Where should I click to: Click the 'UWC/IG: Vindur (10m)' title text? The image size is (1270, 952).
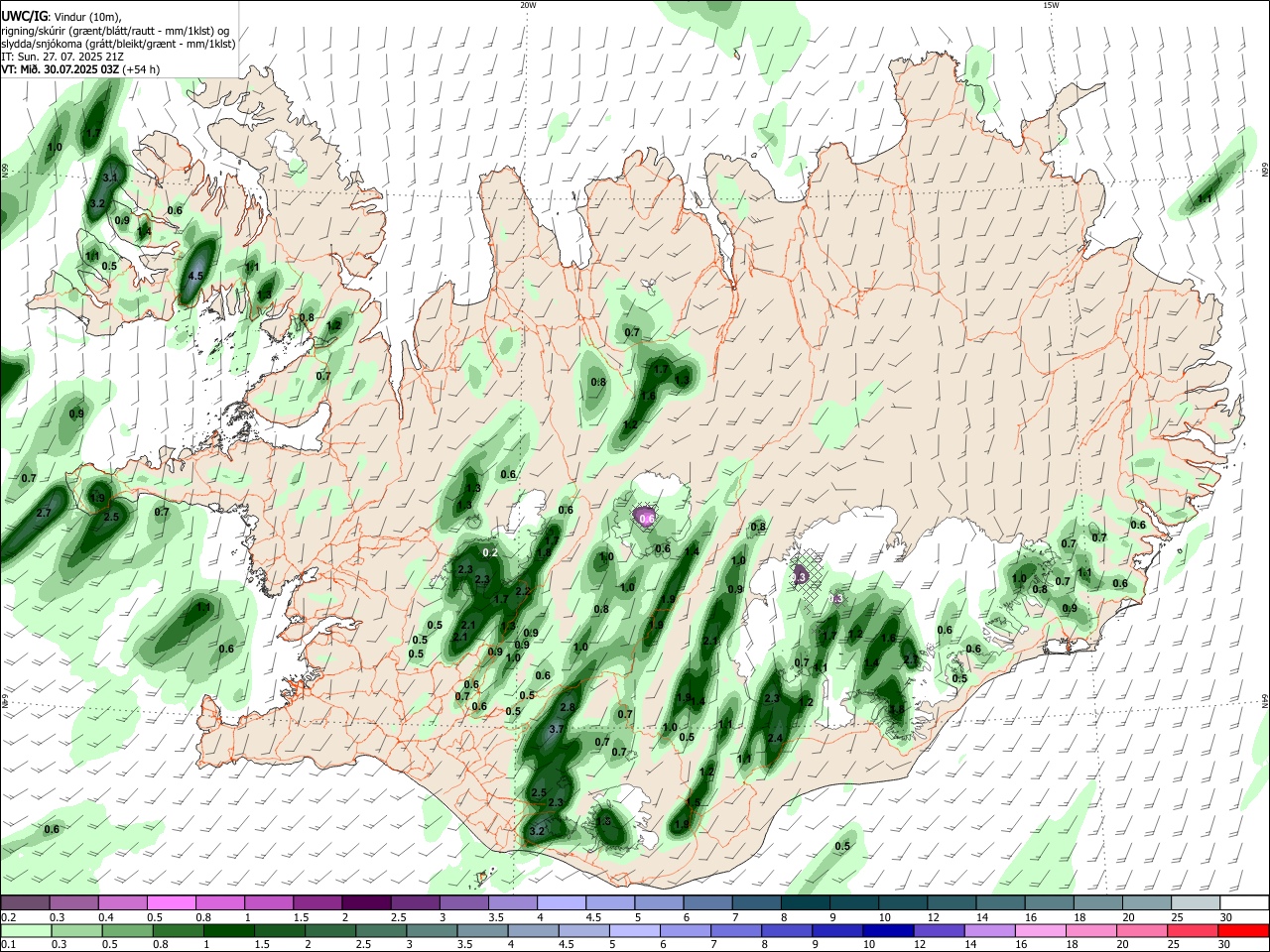61,17
